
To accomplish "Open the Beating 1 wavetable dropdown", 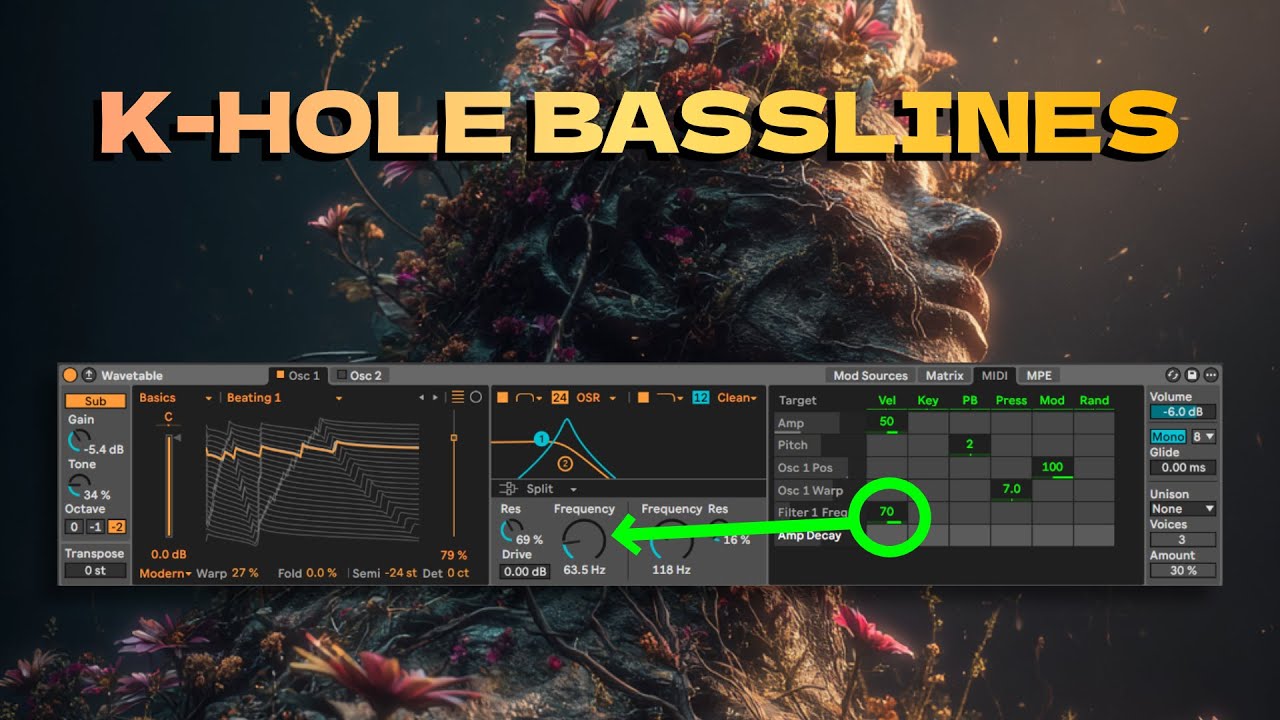I will pyautogui.click(x=284, y=398).
